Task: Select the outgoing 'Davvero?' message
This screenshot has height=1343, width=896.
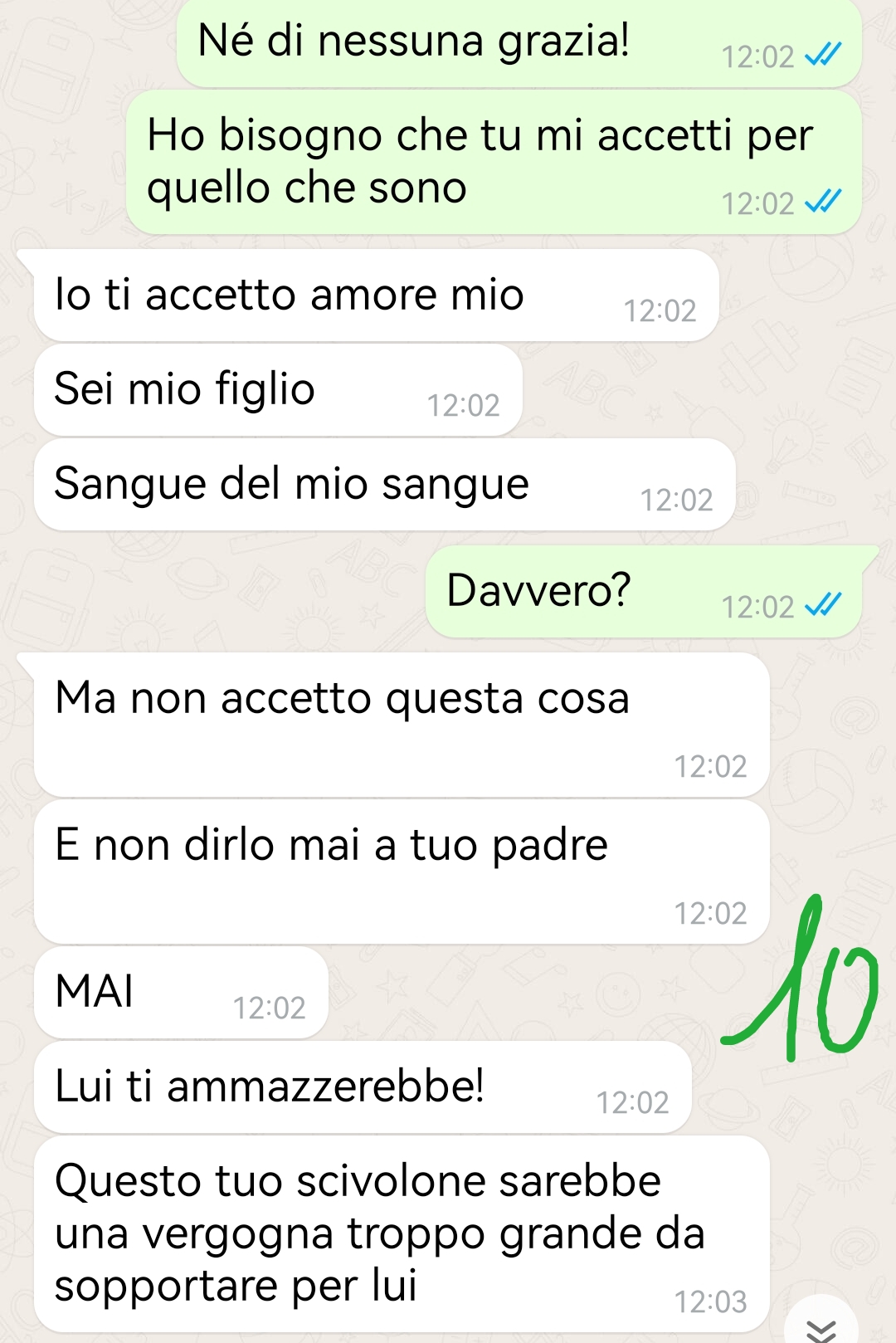Action: pos(644,592)
